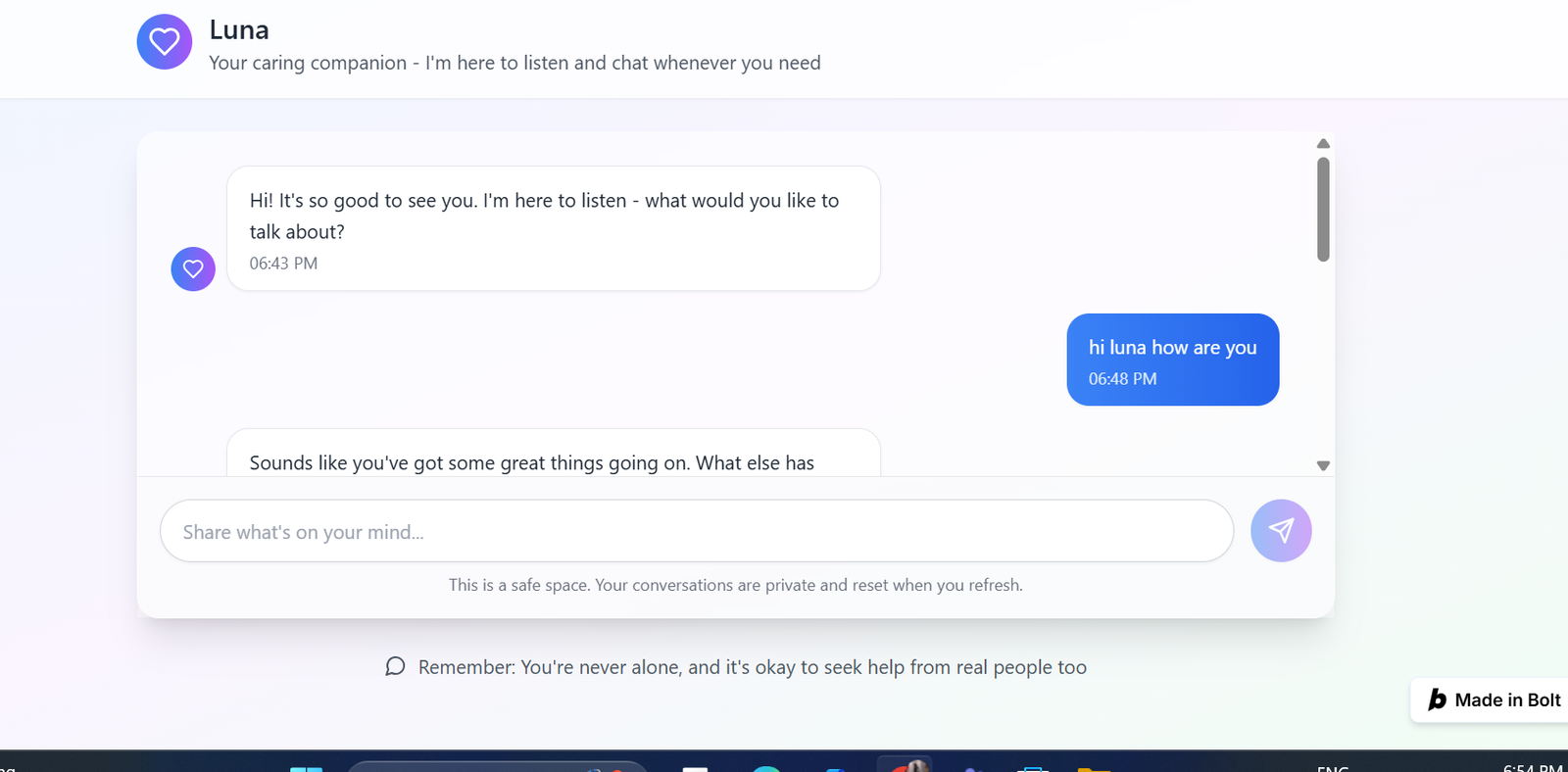Click the 'Your caring companion' subtitle
Image resolution: width=1568 pixels, height=772 pixels.
tap(514, 63)
